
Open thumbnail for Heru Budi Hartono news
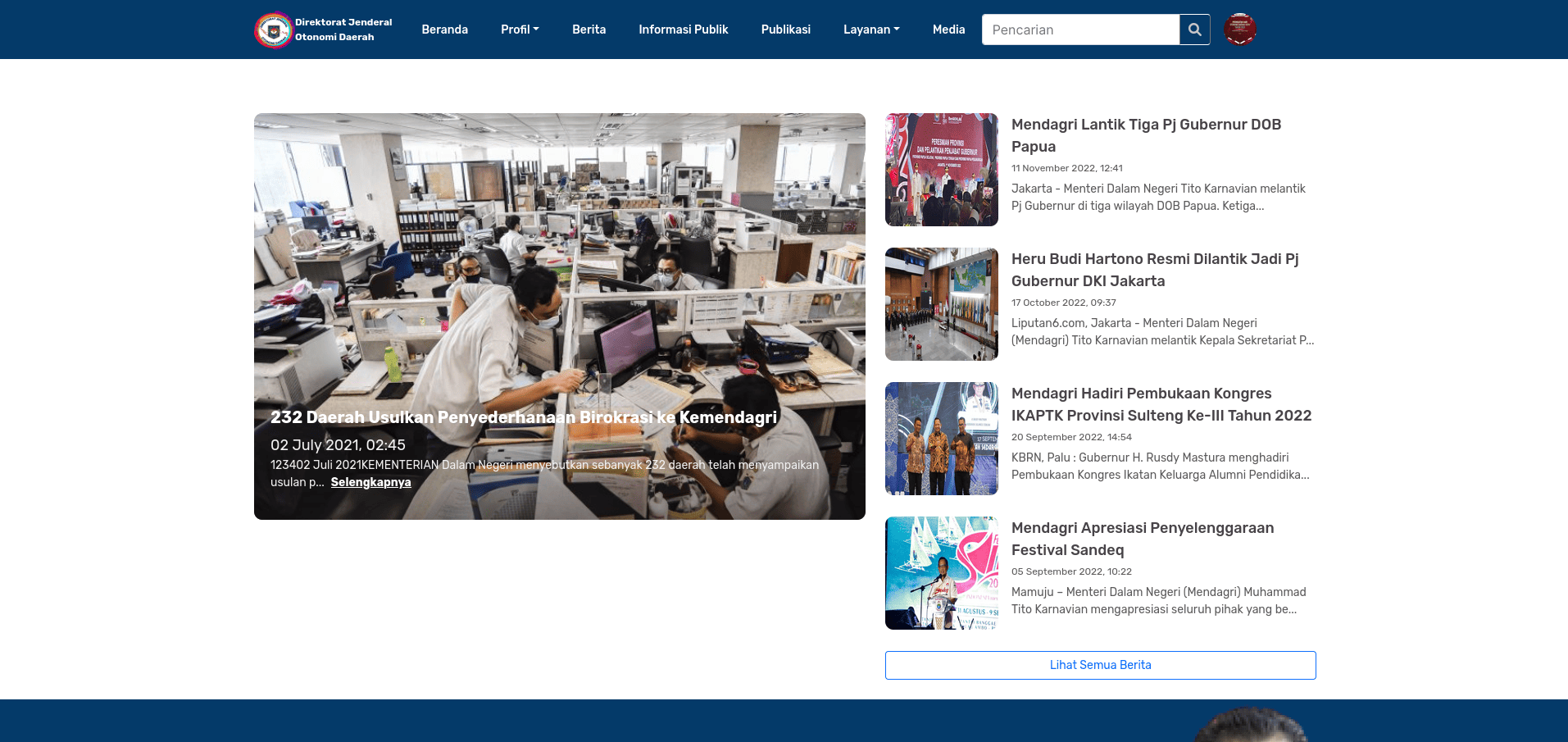tap(942, 304)
